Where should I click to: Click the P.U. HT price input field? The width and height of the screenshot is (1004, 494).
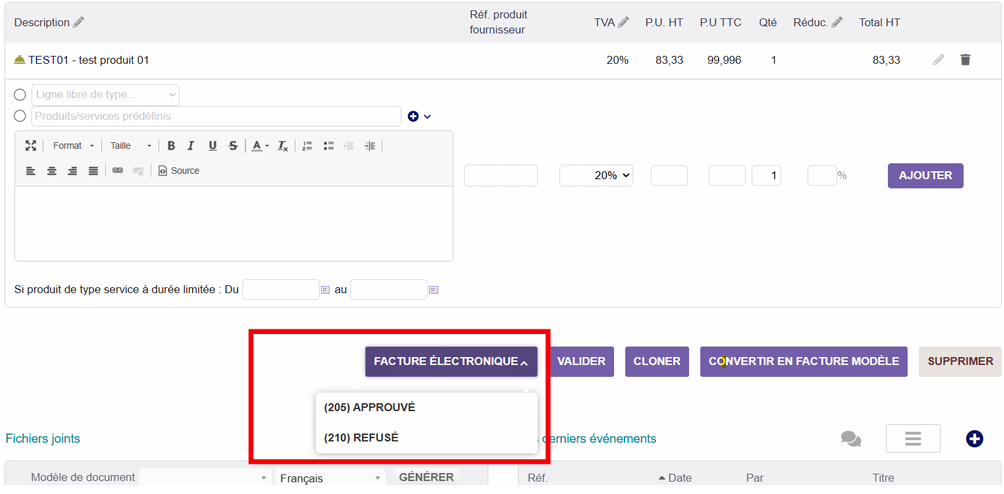coord(669,175)
